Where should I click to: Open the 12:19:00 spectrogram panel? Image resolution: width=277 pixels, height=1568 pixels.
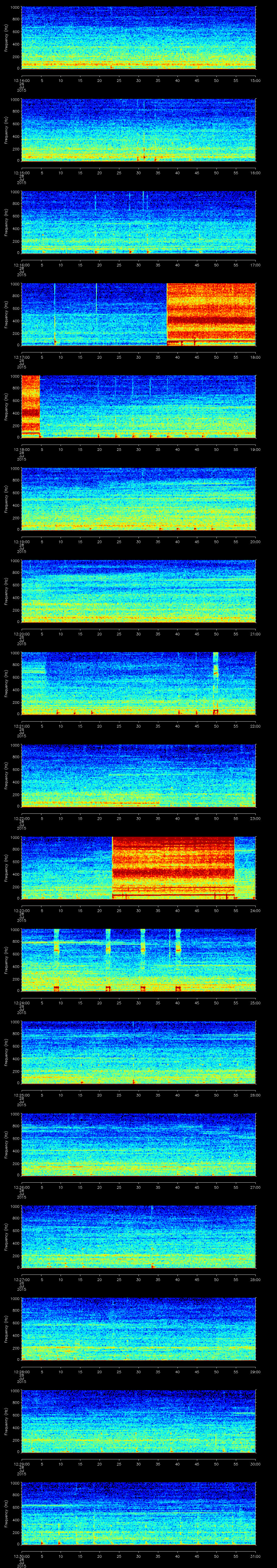(x=138, y=499)
